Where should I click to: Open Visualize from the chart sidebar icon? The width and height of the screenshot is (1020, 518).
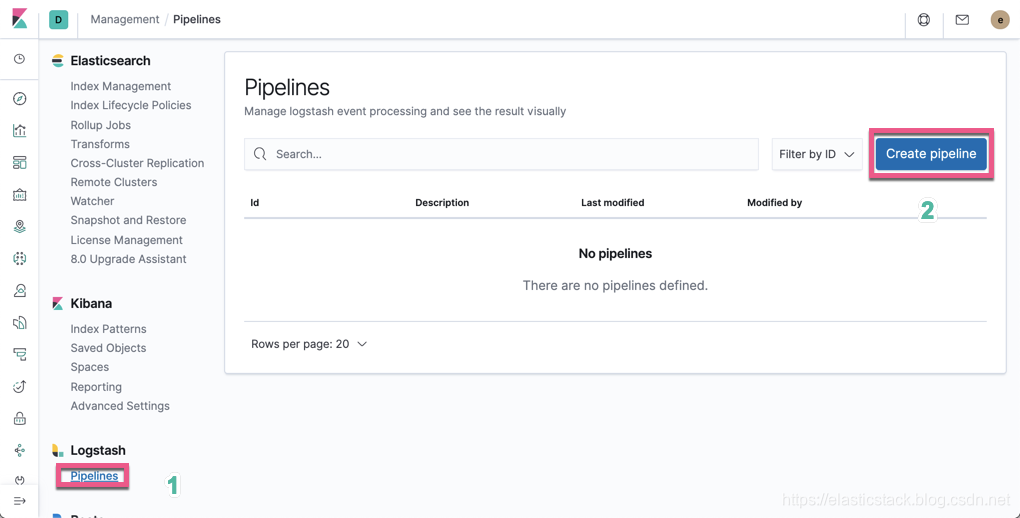tap(20, 131)
